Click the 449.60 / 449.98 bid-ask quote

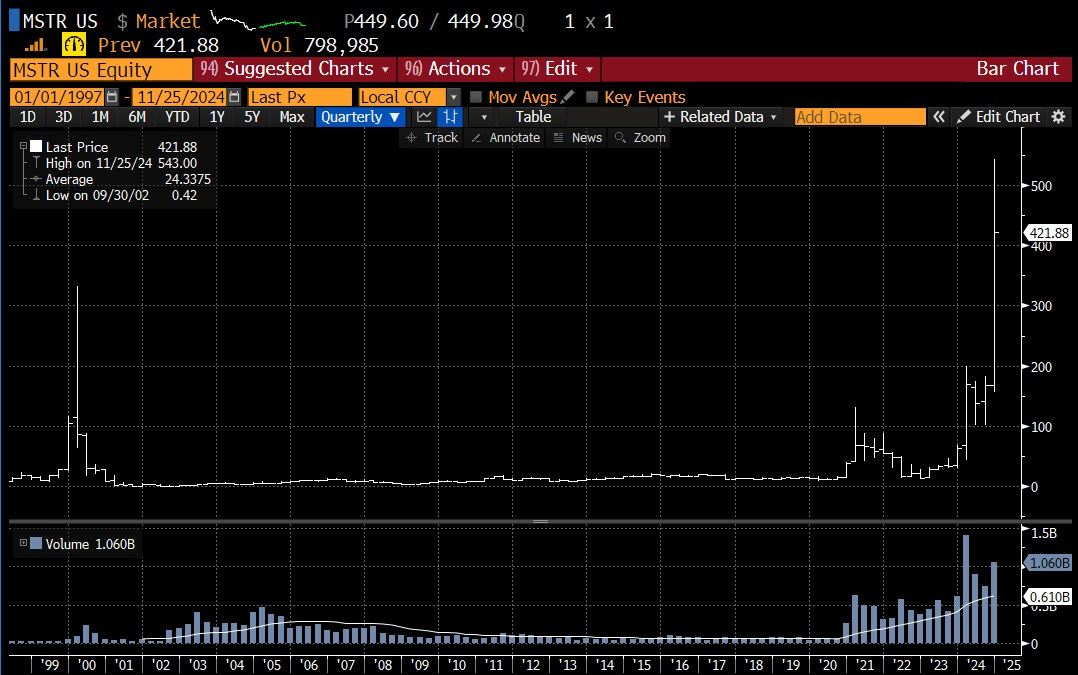pyautogui.click(x=434, y=21)
